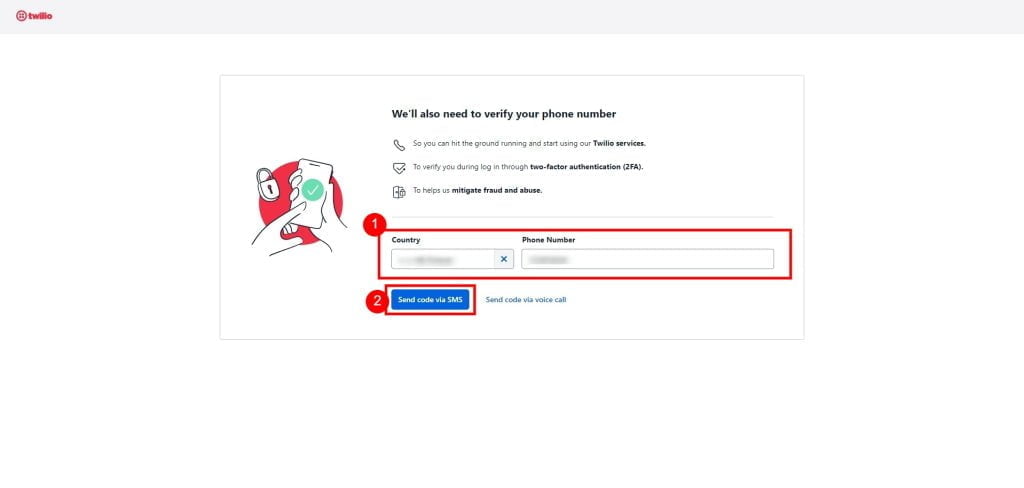Screen dimensions: 1024x488
Task: Click the fraud mitigation devices icon
Action: pos(399,190)
